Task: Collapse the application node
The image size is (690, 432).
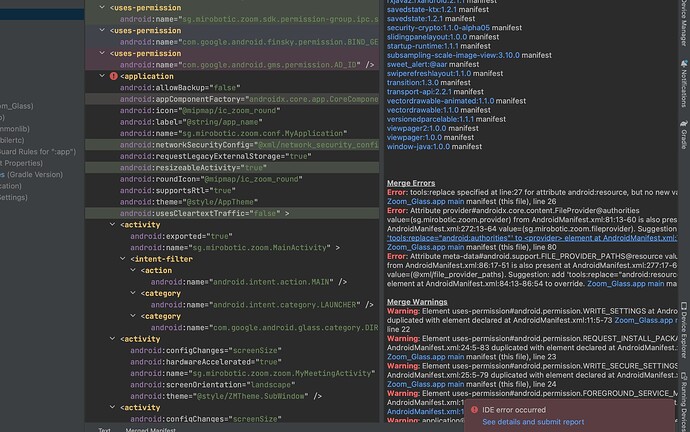Action: tap(102, 76)
